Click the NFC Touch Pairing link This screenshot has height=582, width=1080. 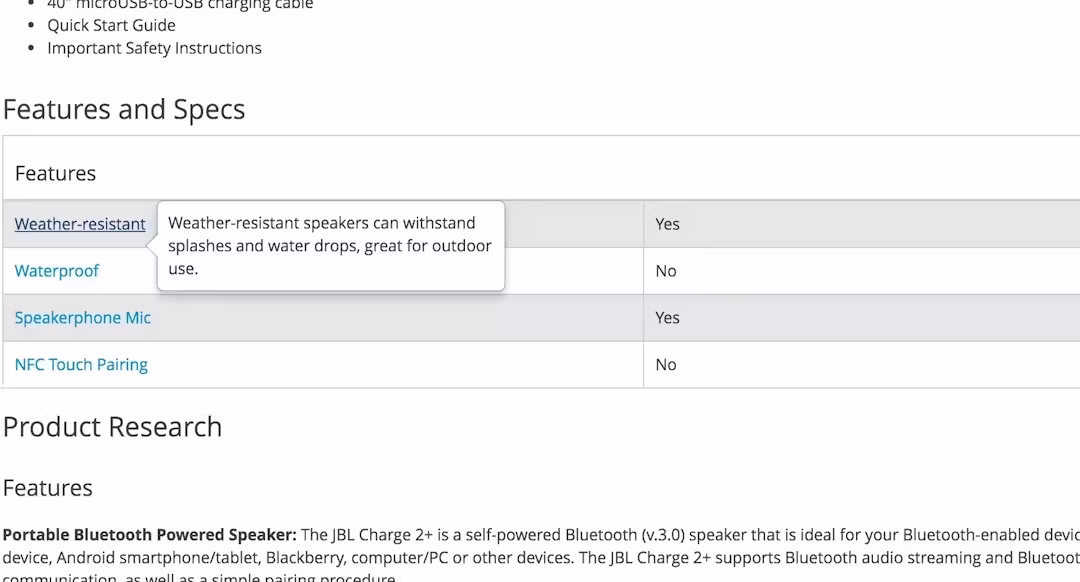pos(81,365)
